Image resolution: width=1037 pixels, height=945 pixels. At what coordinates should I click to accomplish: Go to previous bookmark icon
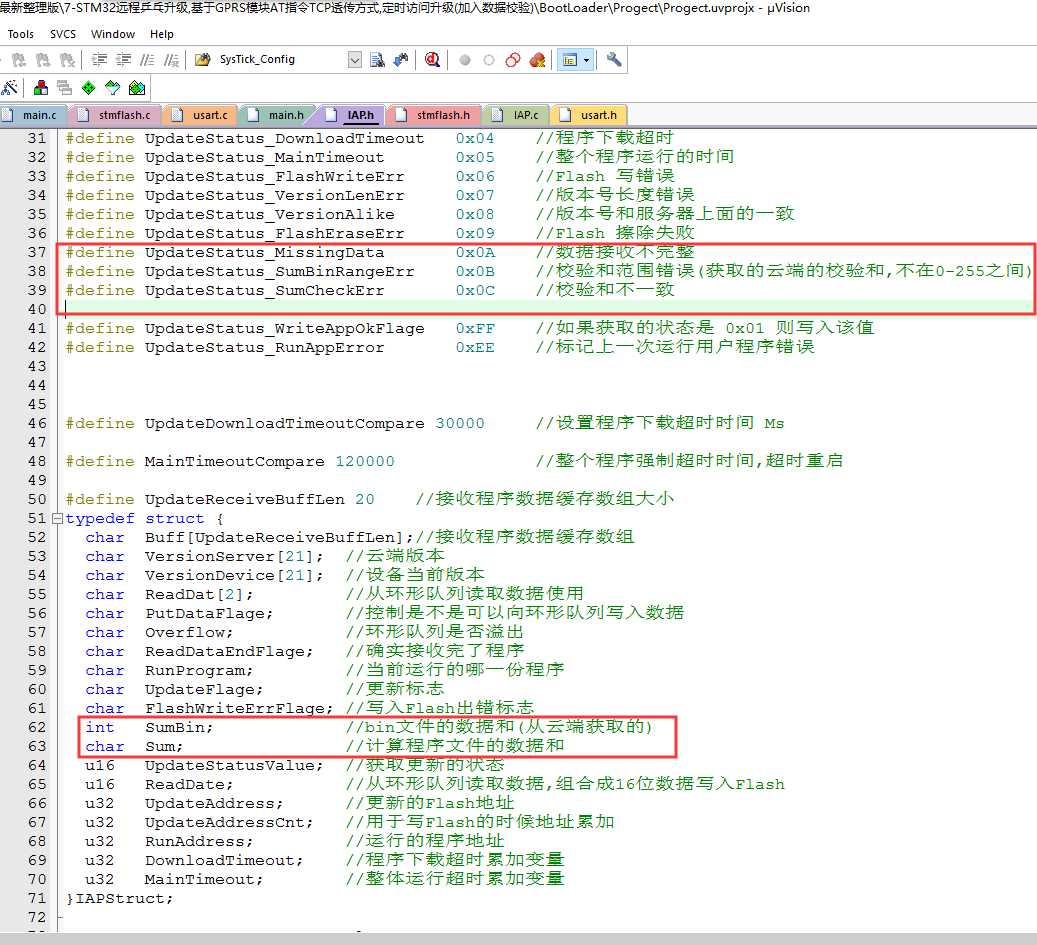click(x=19, y=60)
